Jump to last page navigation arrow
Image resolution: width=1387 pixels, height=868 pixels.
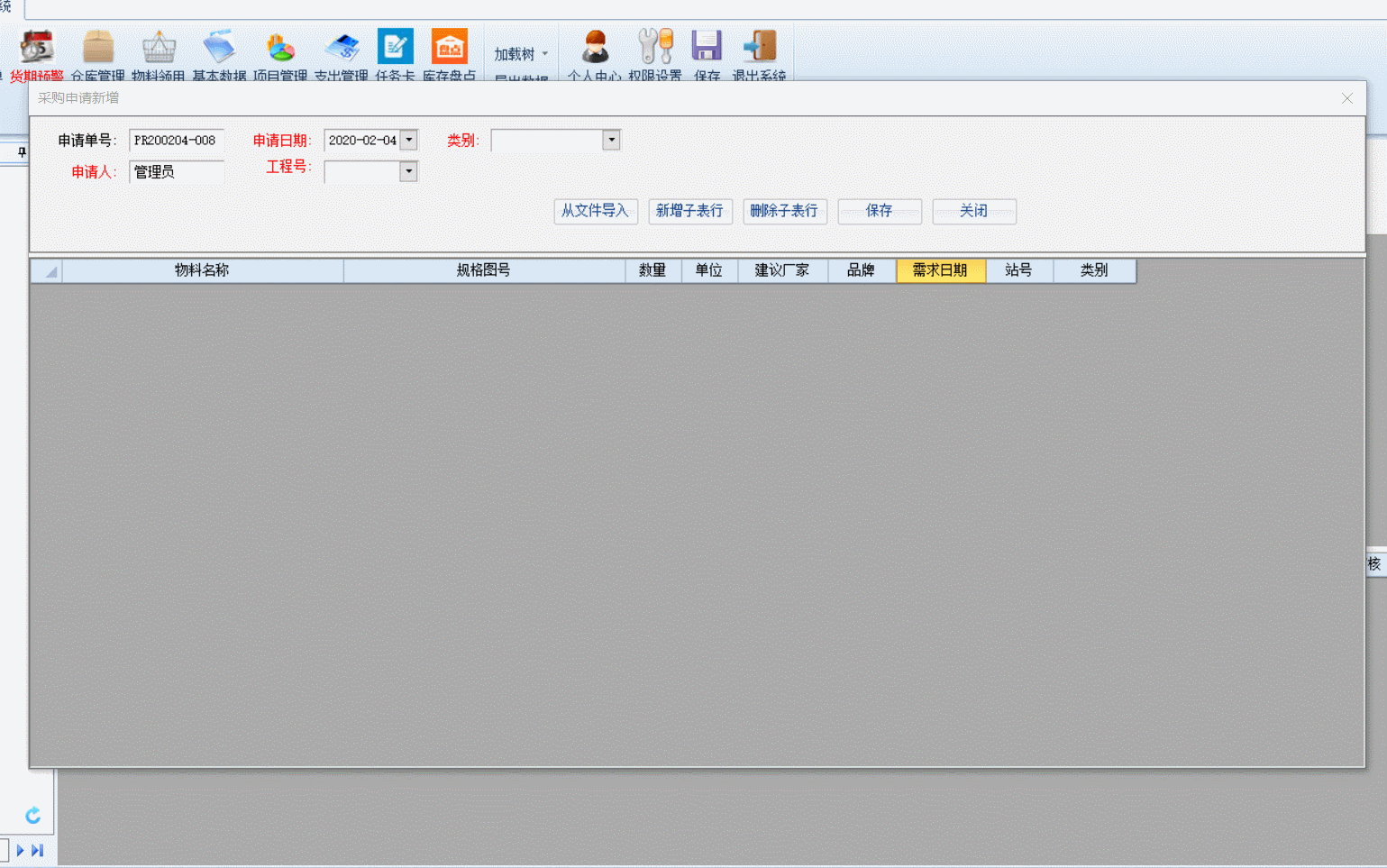click(38, 850)
